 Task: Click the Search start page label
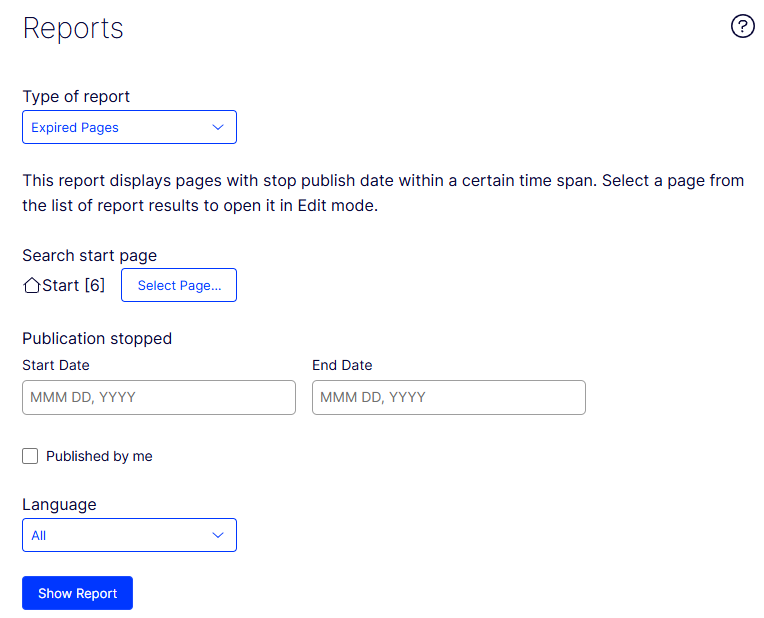(90, 255)
